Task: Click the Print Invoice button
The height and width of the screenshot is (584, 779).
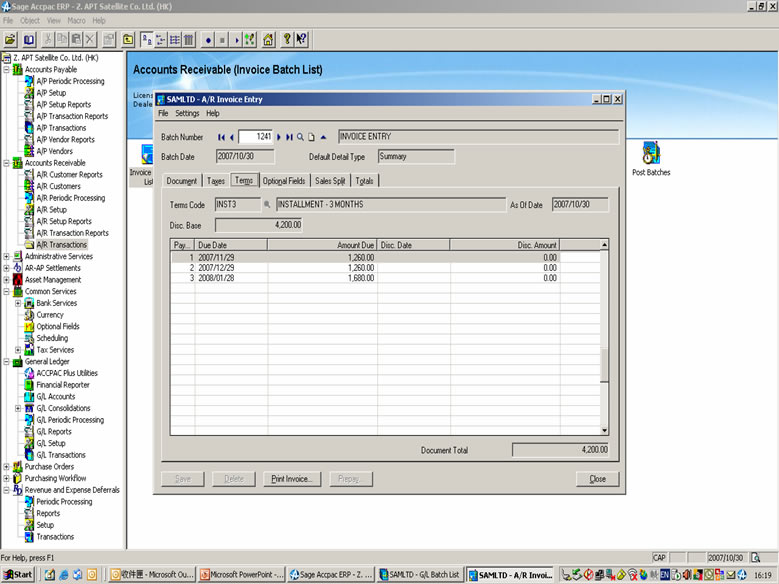Action: point(292,479)
